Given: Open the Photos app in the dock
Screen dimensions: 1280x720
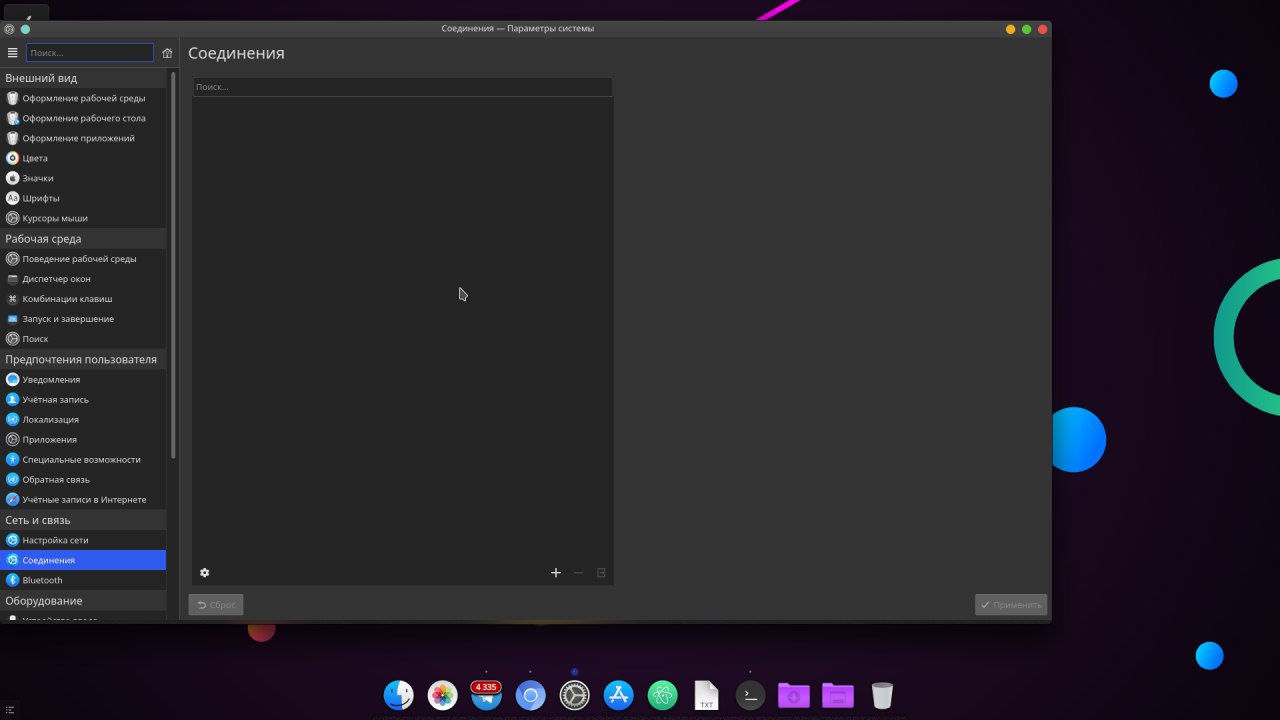Looking at the screenshot, I should pyautogui.click(x=443, y=695).
